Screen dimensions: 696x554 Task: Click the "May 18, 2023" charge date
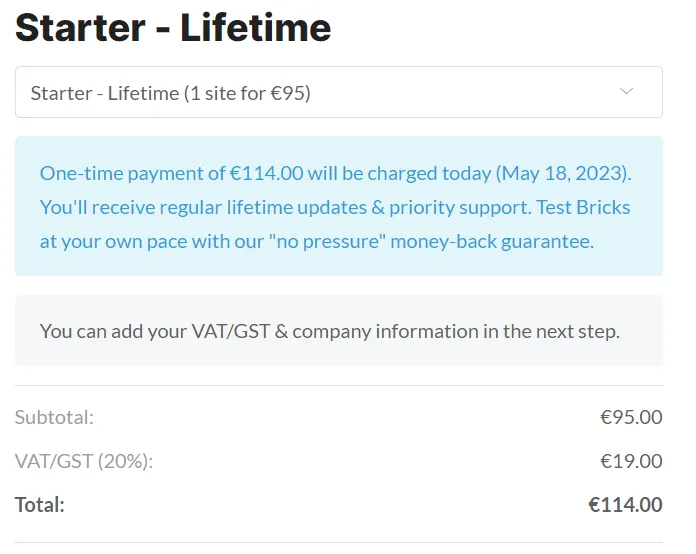coord(563,173)
